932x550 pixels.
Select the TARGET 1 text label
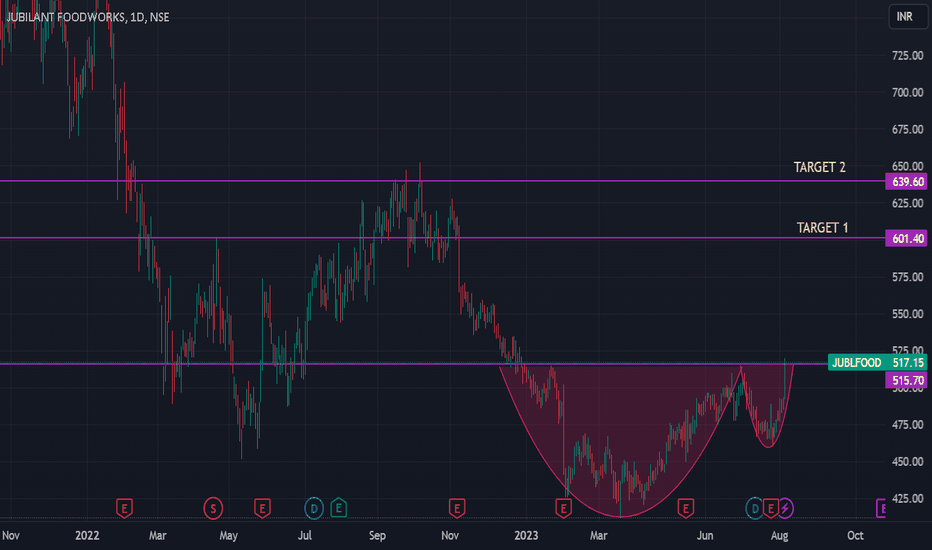[x=822, y=228]
